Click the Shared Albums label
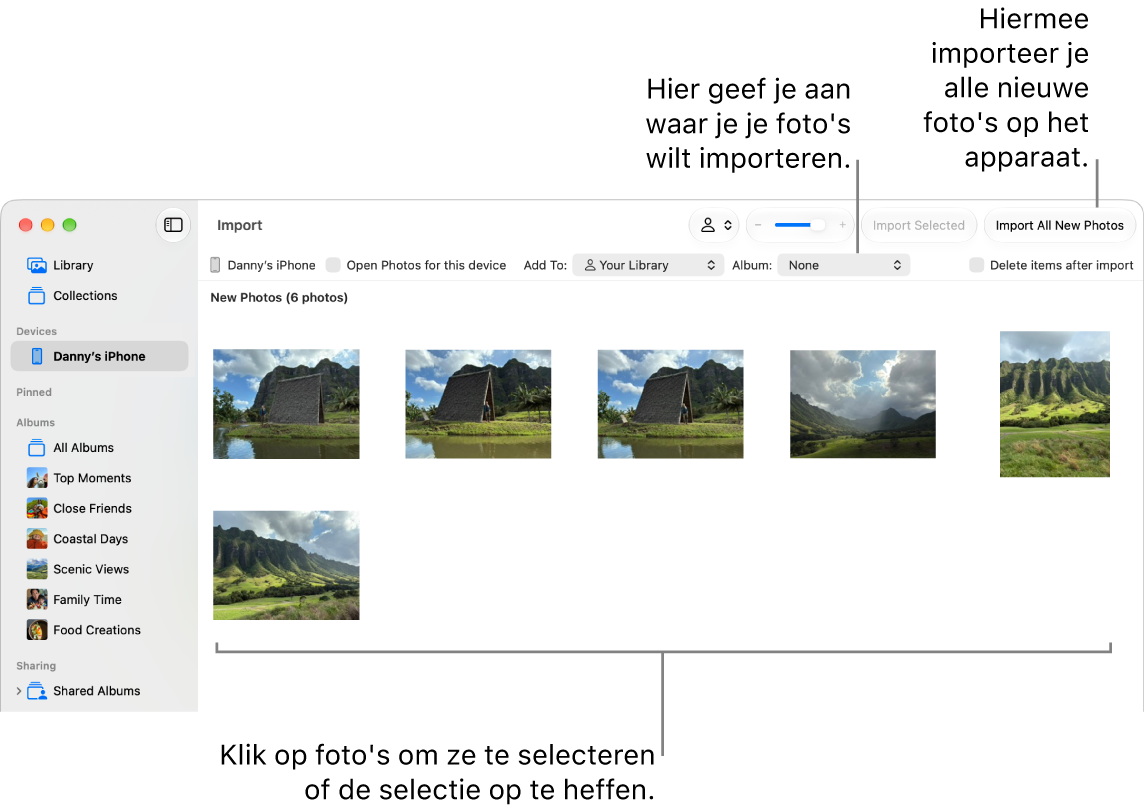The width and height of the screenshot is (1144, 809). pyautogui.click(x=96, y=691)
